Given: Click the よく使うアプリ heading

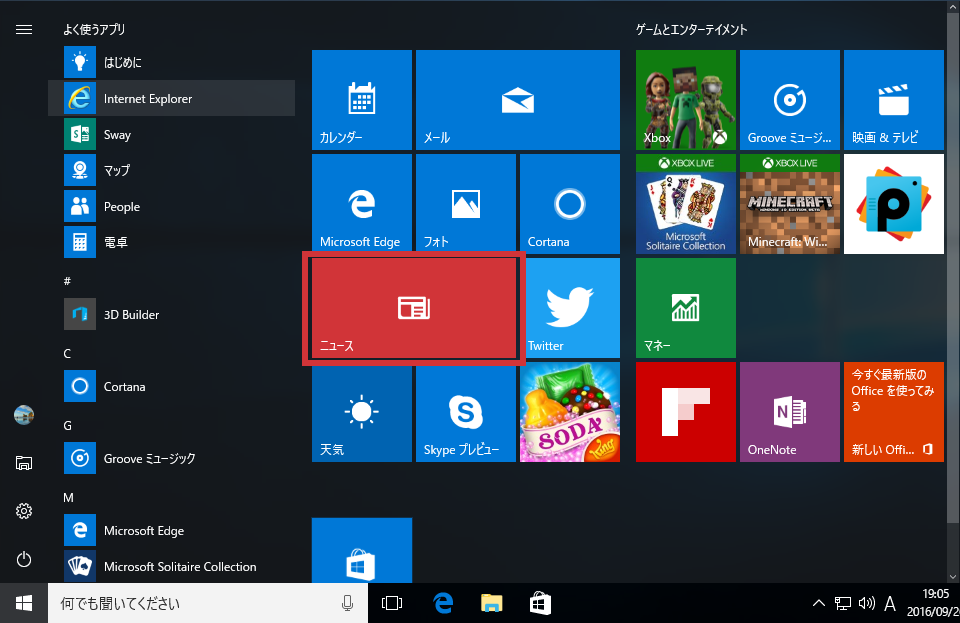Looking at the screenshot, I should coord(94,29).
